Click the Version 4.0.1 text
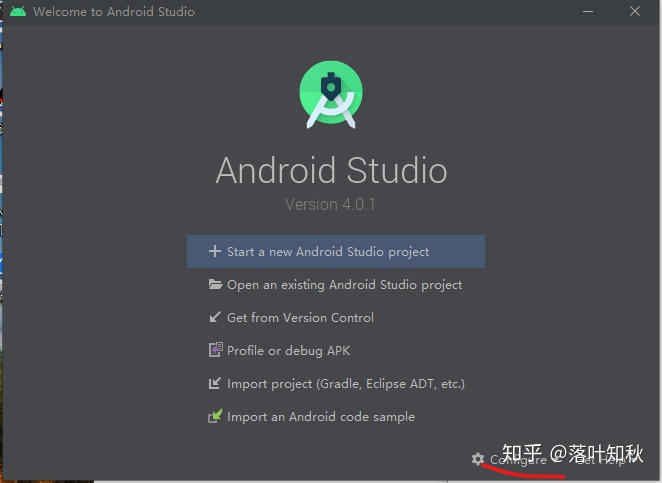This screenshot has width=662, height=483. point(330,204)
